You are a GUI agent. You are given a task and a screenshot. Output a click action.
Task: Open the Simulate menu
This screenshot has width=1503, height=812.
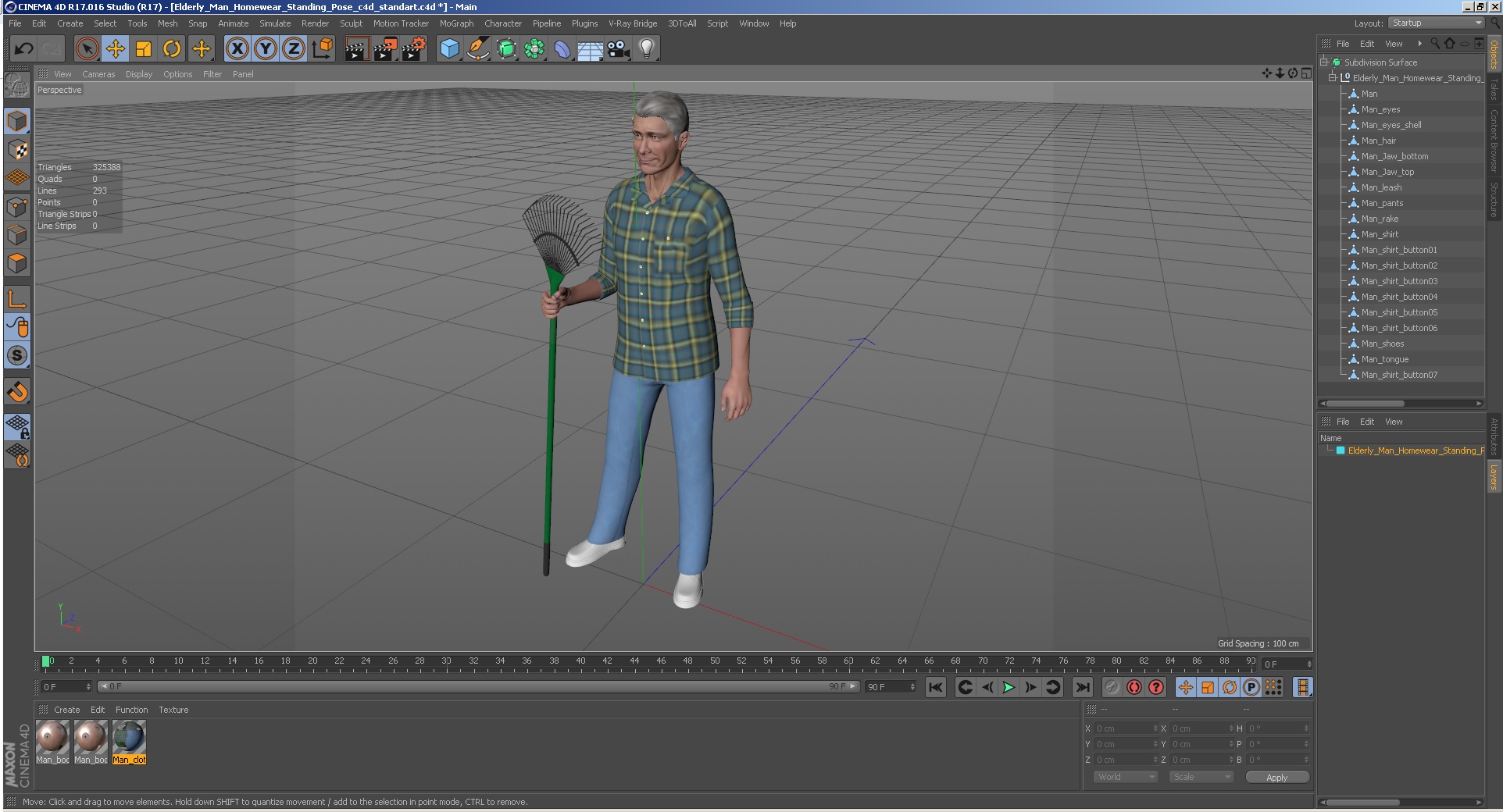275,23
